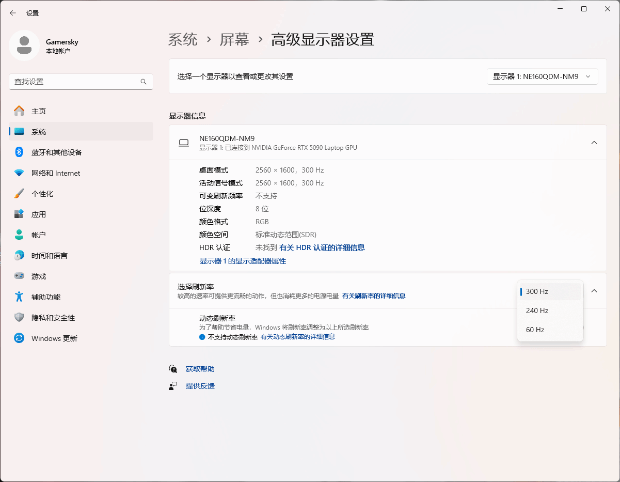
Task: Click the network Wi-Fi icon
Action: click(19, 173)
